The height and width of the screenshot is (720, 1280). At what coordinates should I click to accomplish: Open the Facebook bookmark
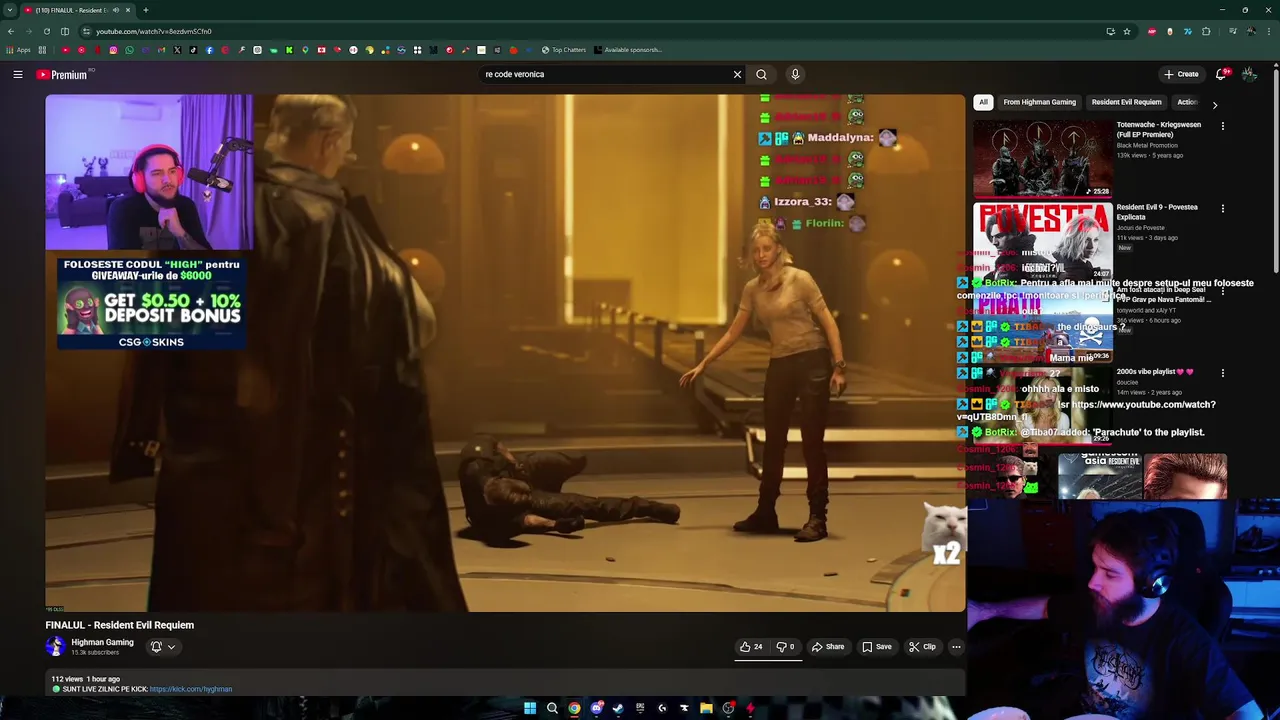[x=209, y=50]
